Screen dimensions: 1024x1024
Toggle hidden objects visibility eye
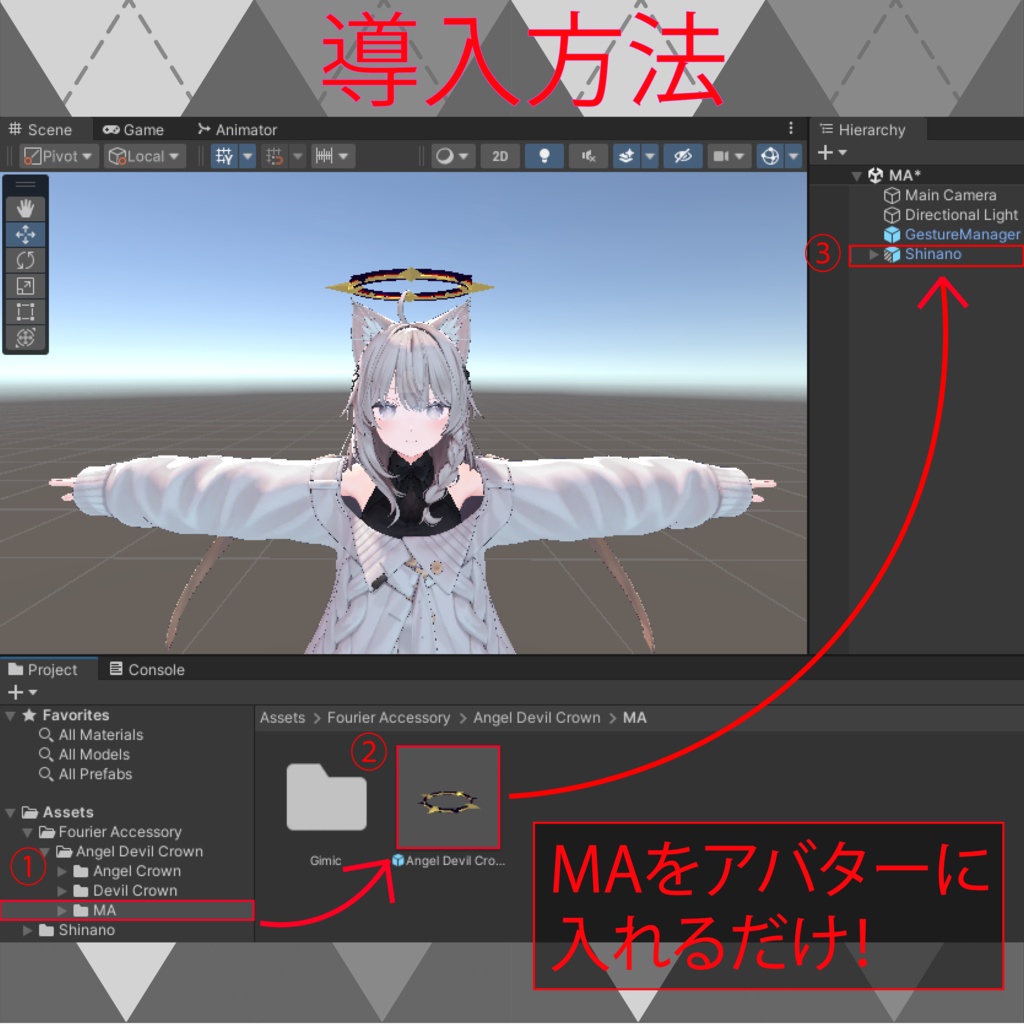click(682, 156)
